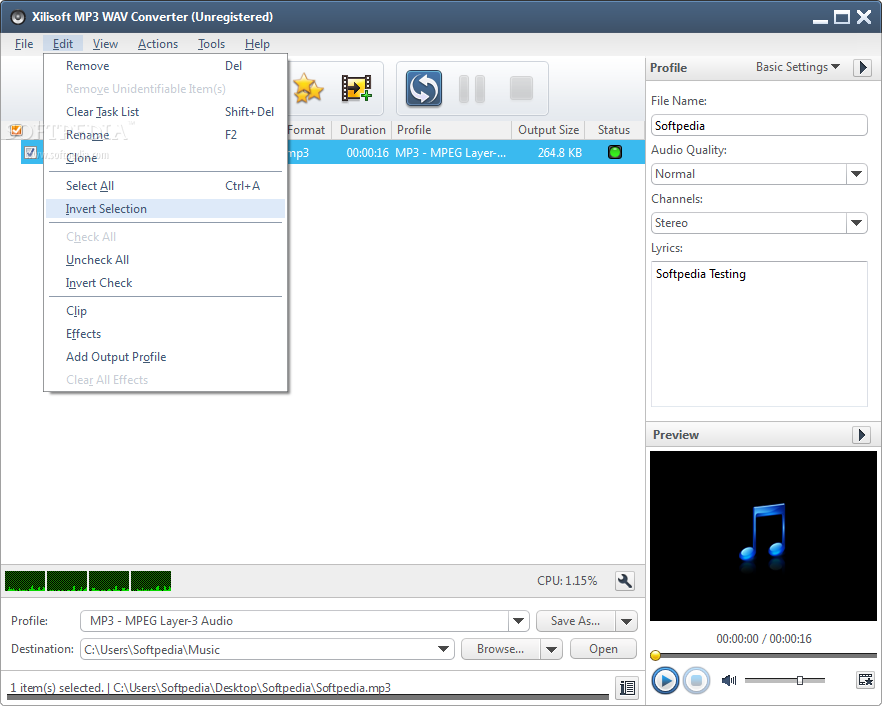Stop the preview playback
The image size is (882, 706).
click(x=696, y=681)
